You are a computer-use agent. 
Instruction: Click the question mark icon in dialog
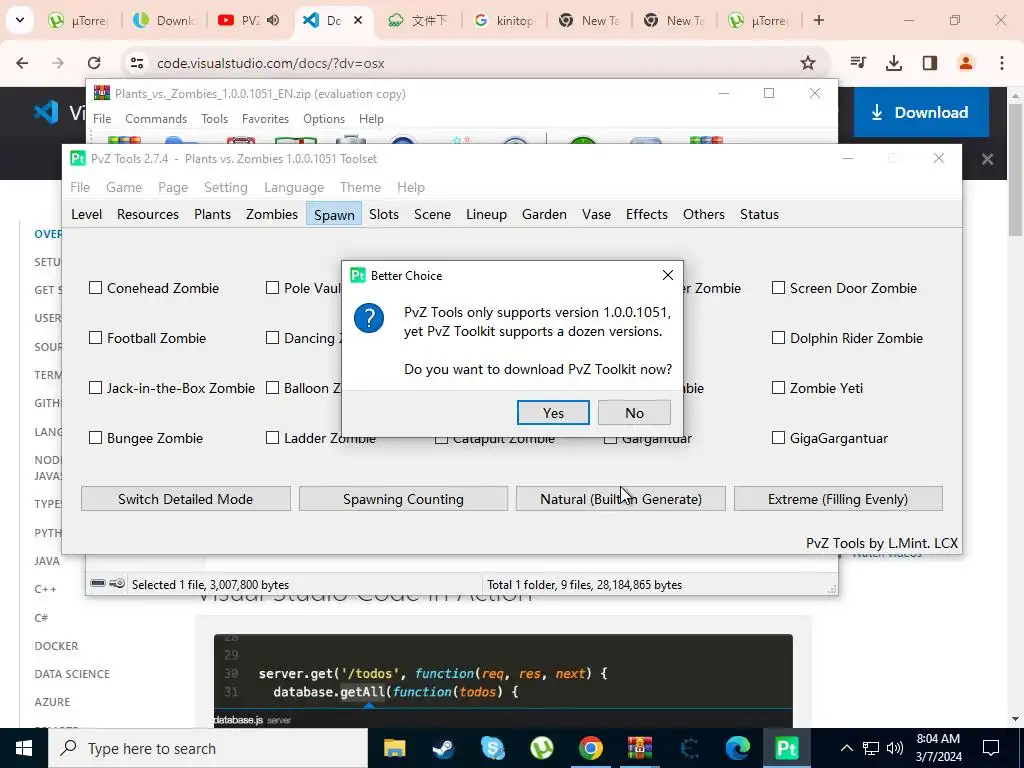coord(369,318)
